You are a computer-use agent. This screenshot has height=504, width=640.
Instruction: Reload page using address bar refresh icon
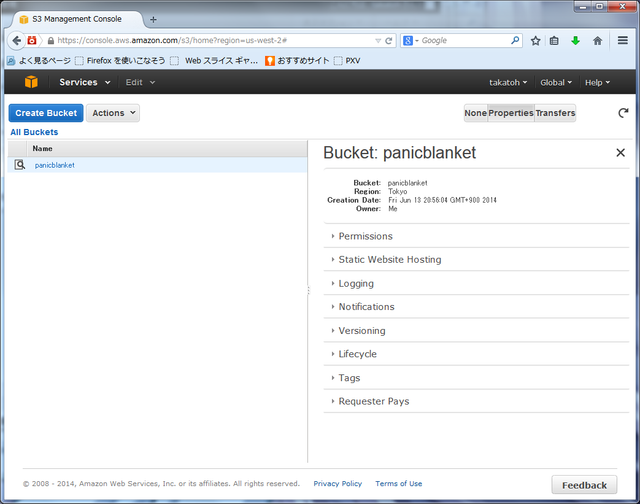[x=389, y=40]
